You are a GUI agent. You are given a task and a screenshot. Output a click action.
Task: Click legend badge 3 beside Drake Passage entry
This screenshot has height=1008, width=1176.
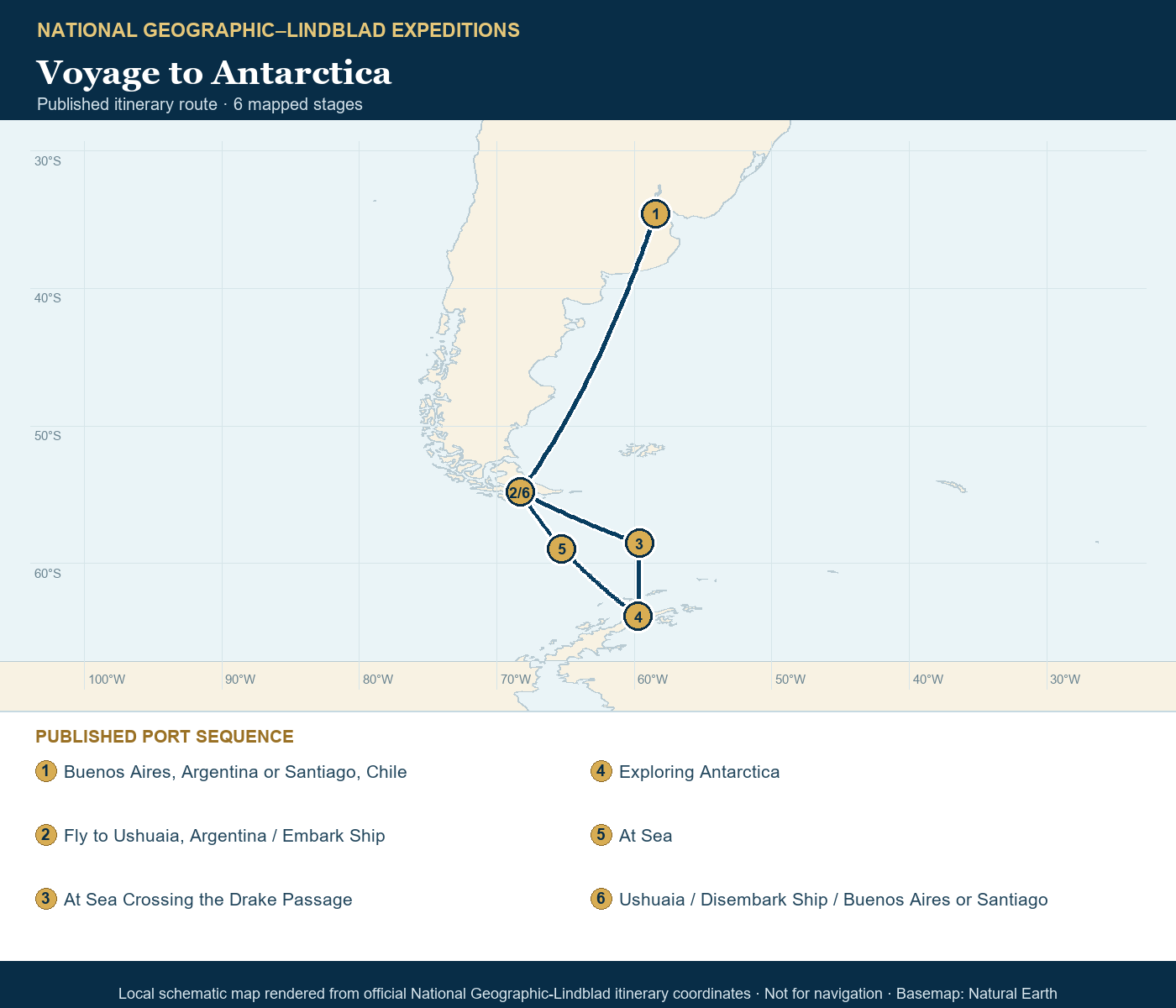click(x=46, y=899)
